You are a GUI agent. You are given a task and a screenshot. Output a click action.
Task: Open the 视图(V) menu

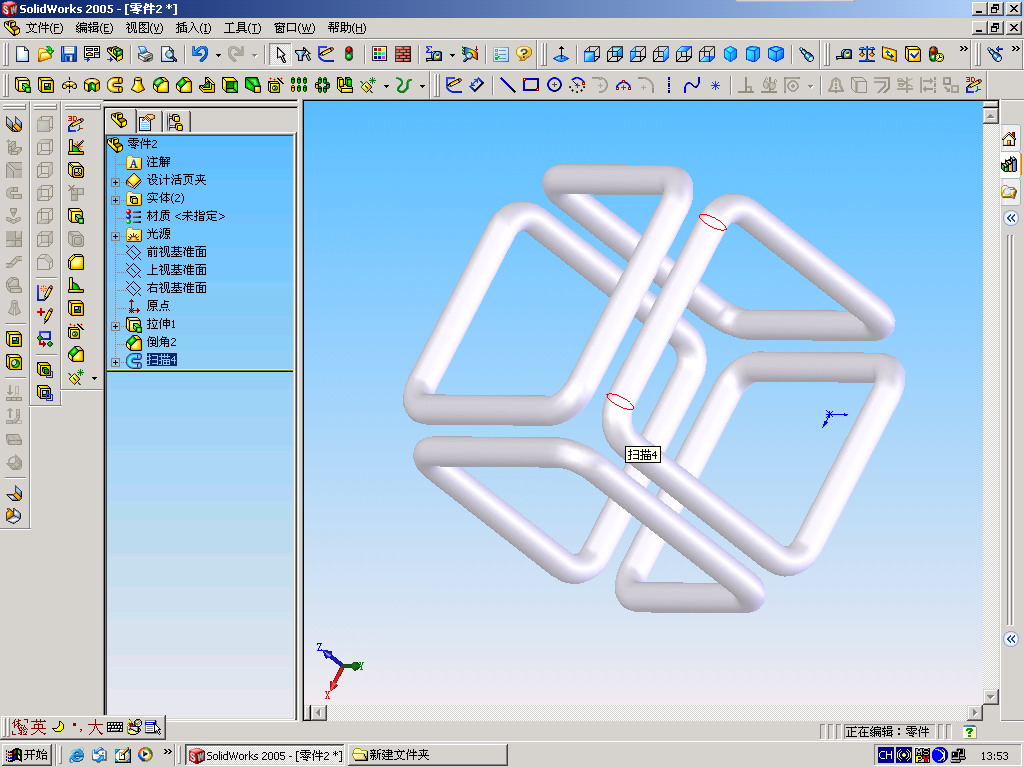pos(144,27)
